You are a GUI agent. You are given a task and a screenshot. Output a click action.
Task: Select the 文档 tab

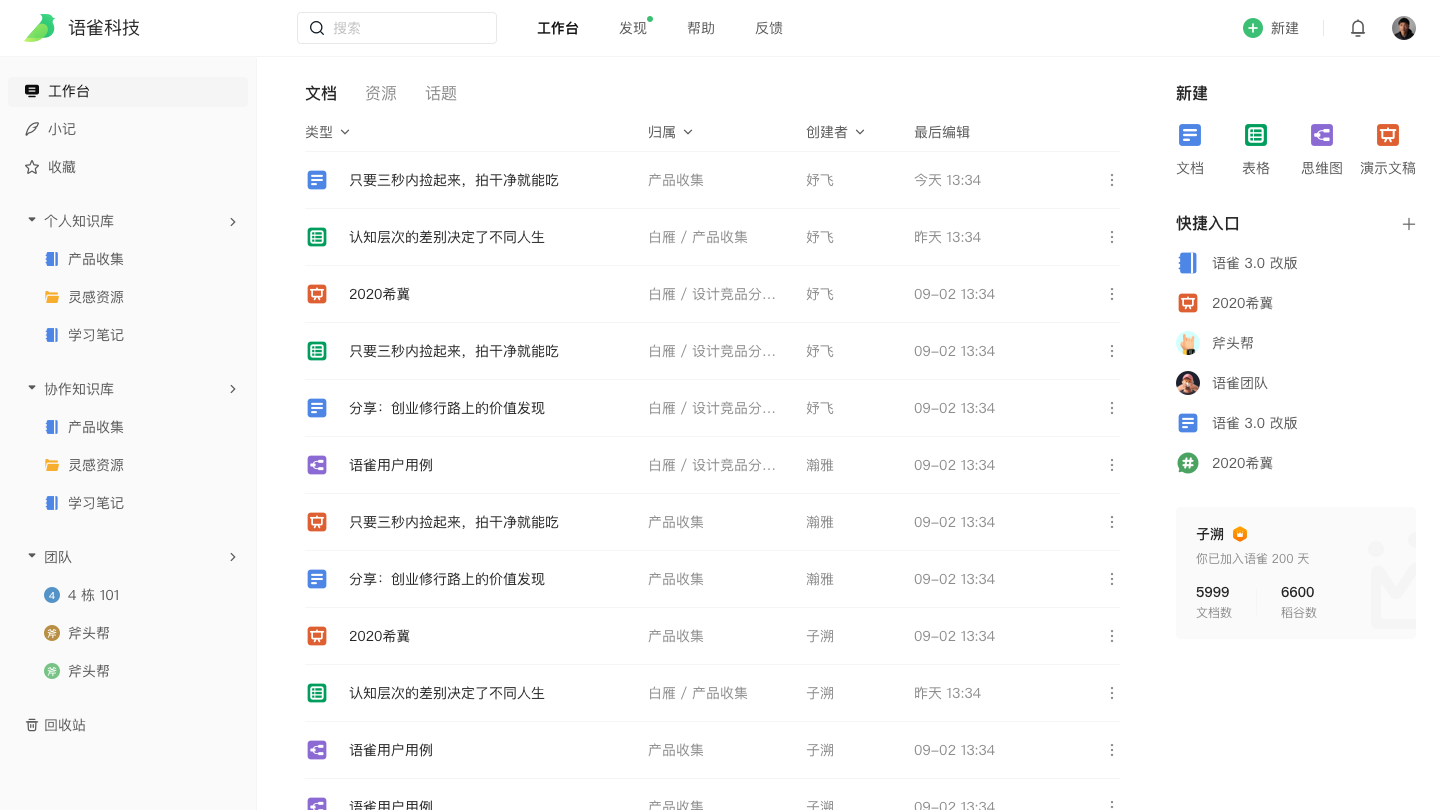pos(321,93)
